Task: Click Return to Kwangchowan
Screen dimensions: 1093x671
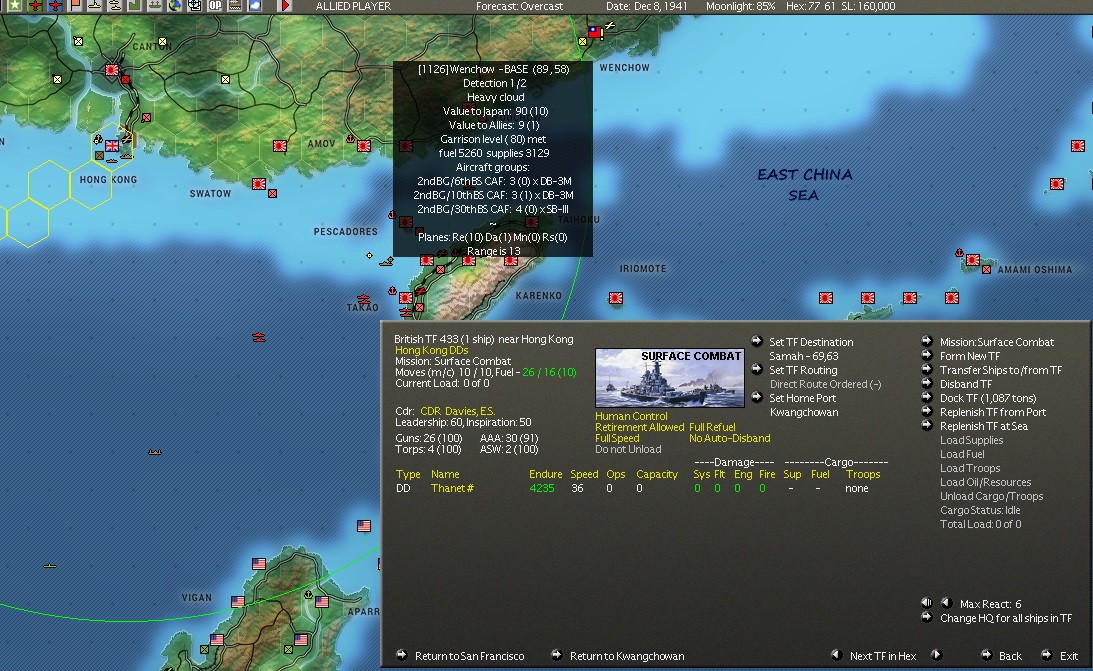Action: 627,656
